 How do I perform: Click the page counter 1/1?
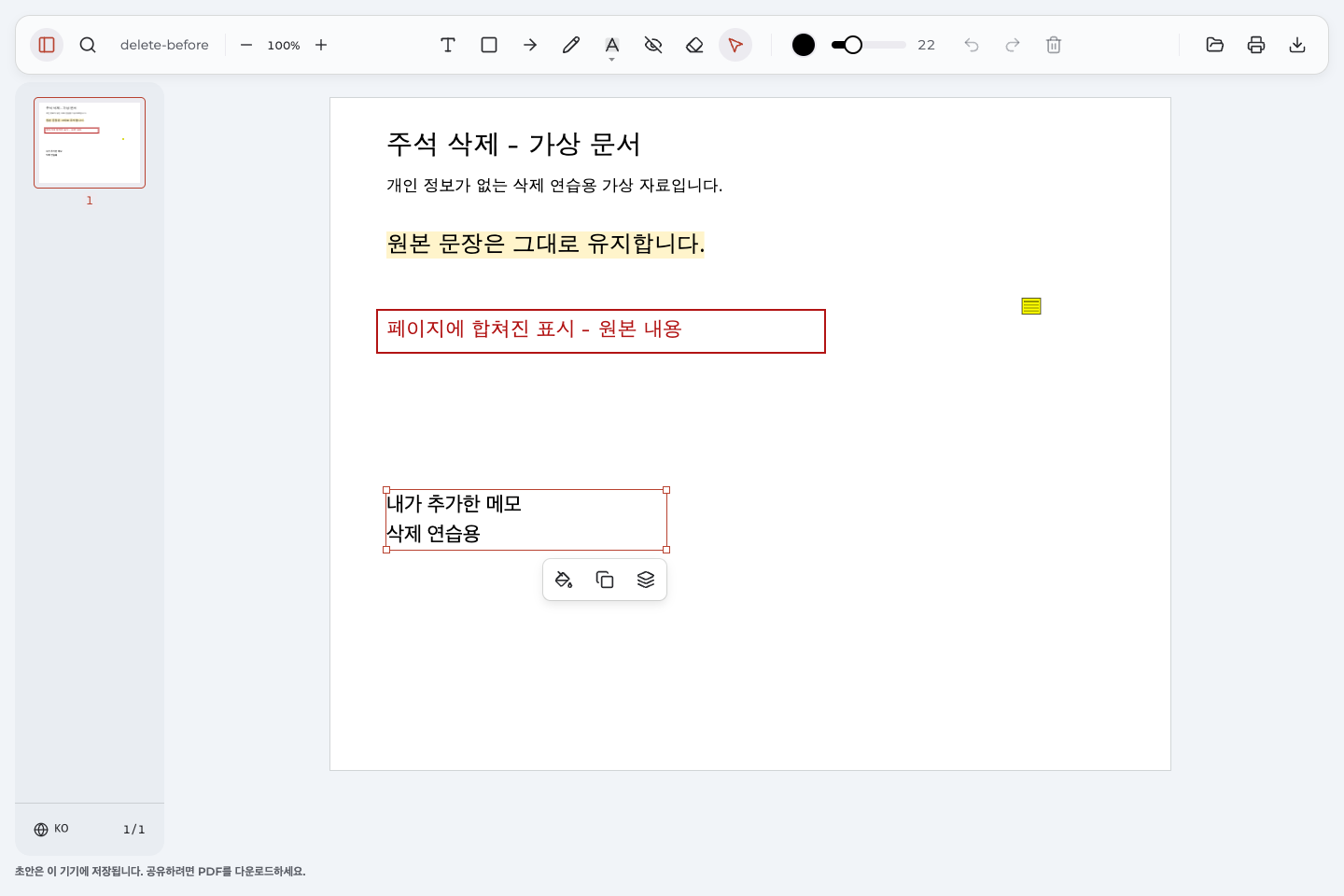point(134,829)
